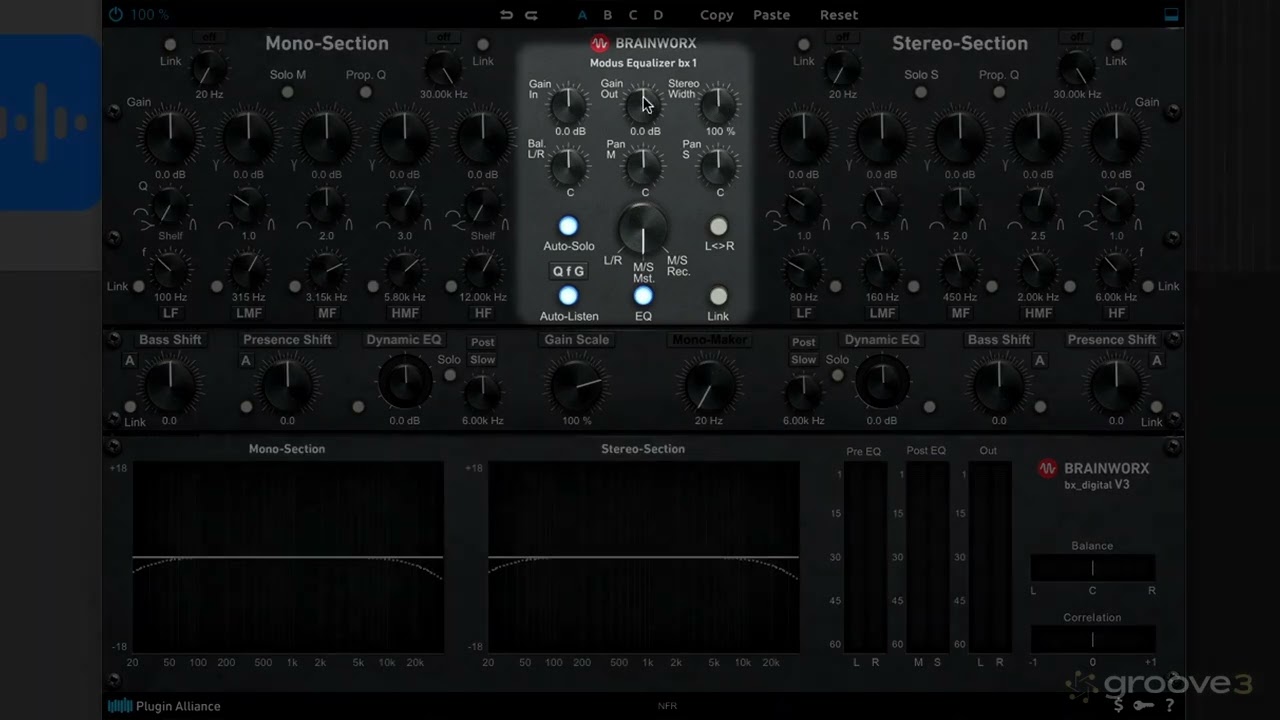
Task: Click the Mono Presence Shift A button
Action: [245, 361]
